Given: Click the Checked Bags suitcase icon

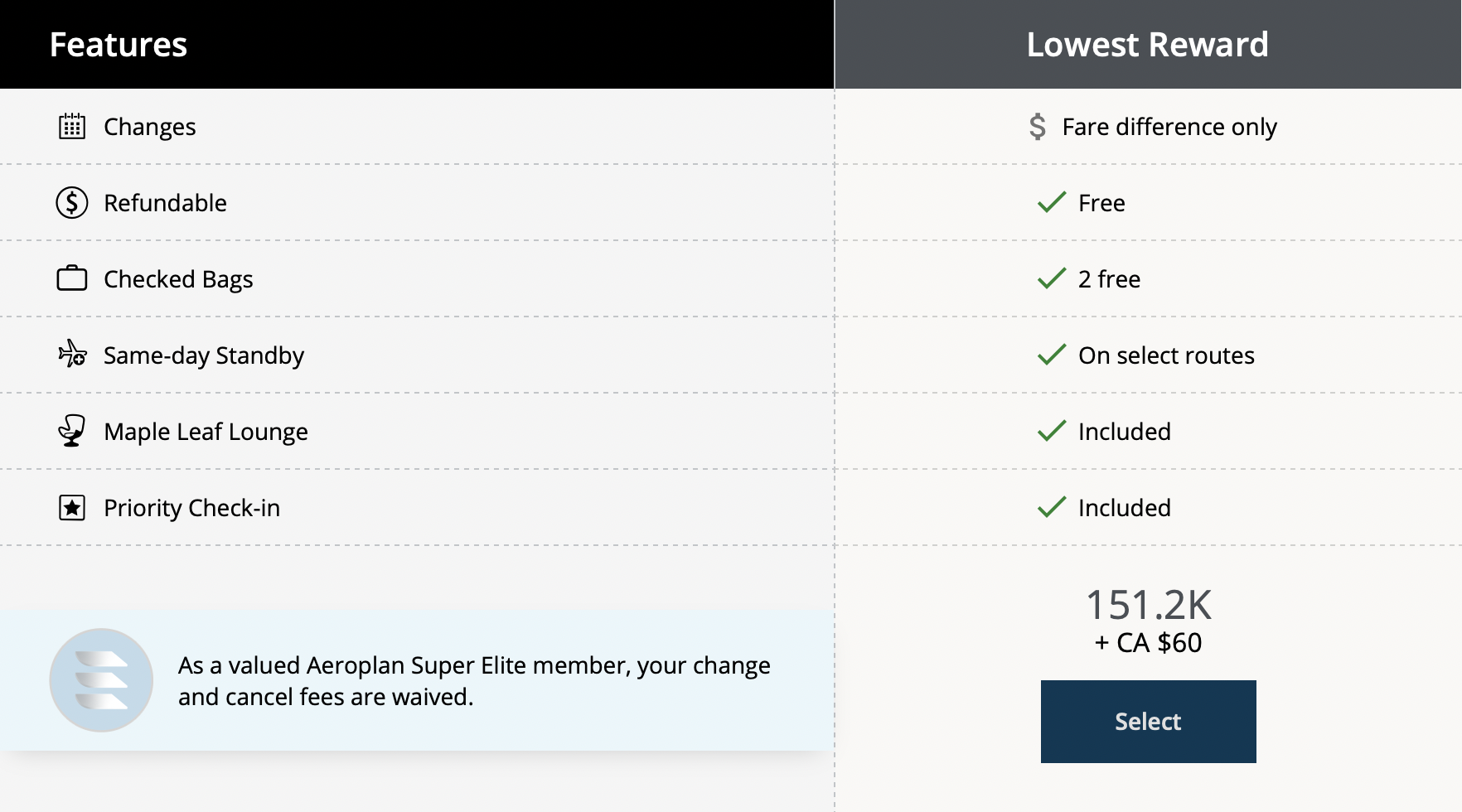Looking at the screenshot, I should (72, 278).
